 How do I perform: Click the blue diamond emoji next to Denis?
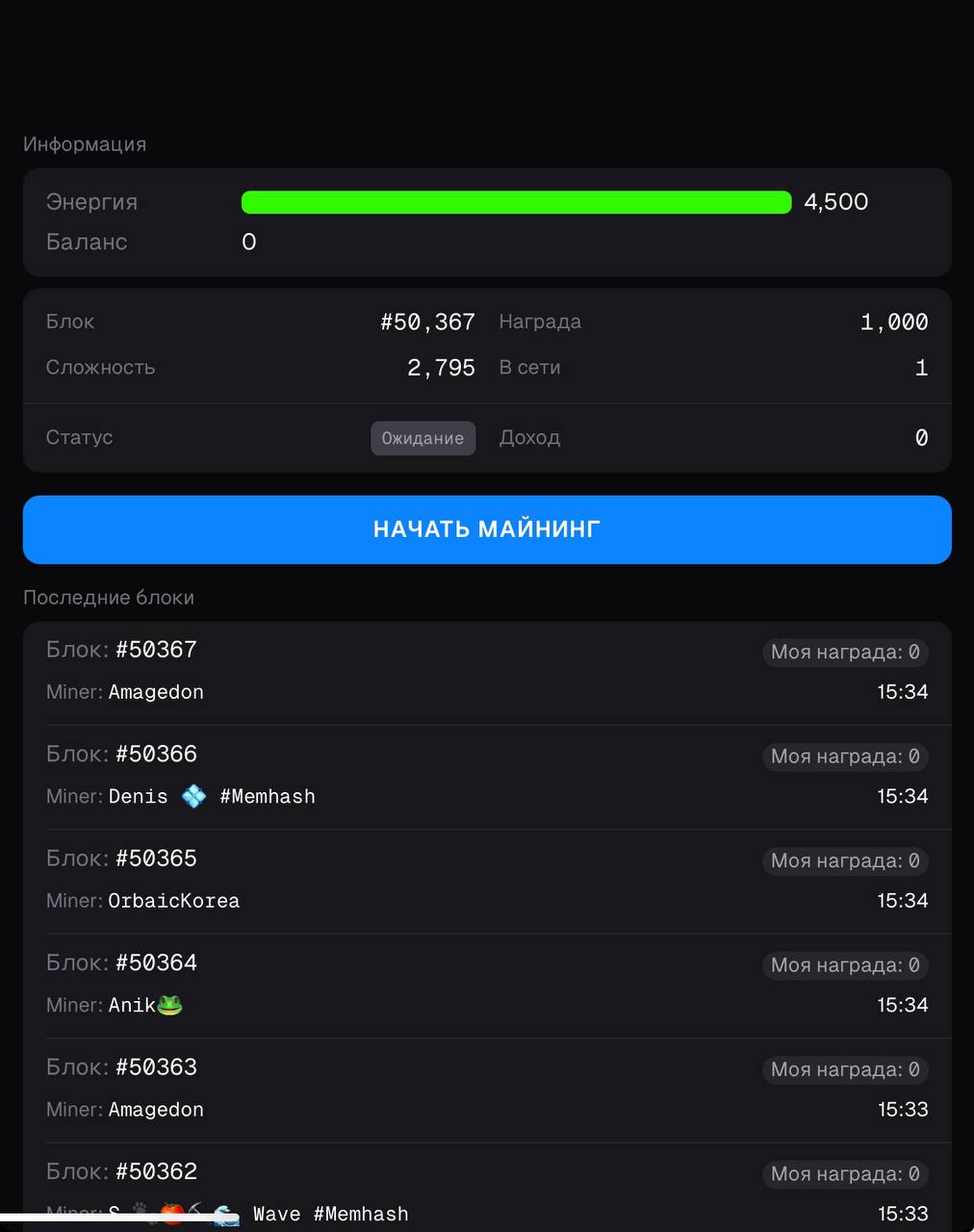pos(193,796)
